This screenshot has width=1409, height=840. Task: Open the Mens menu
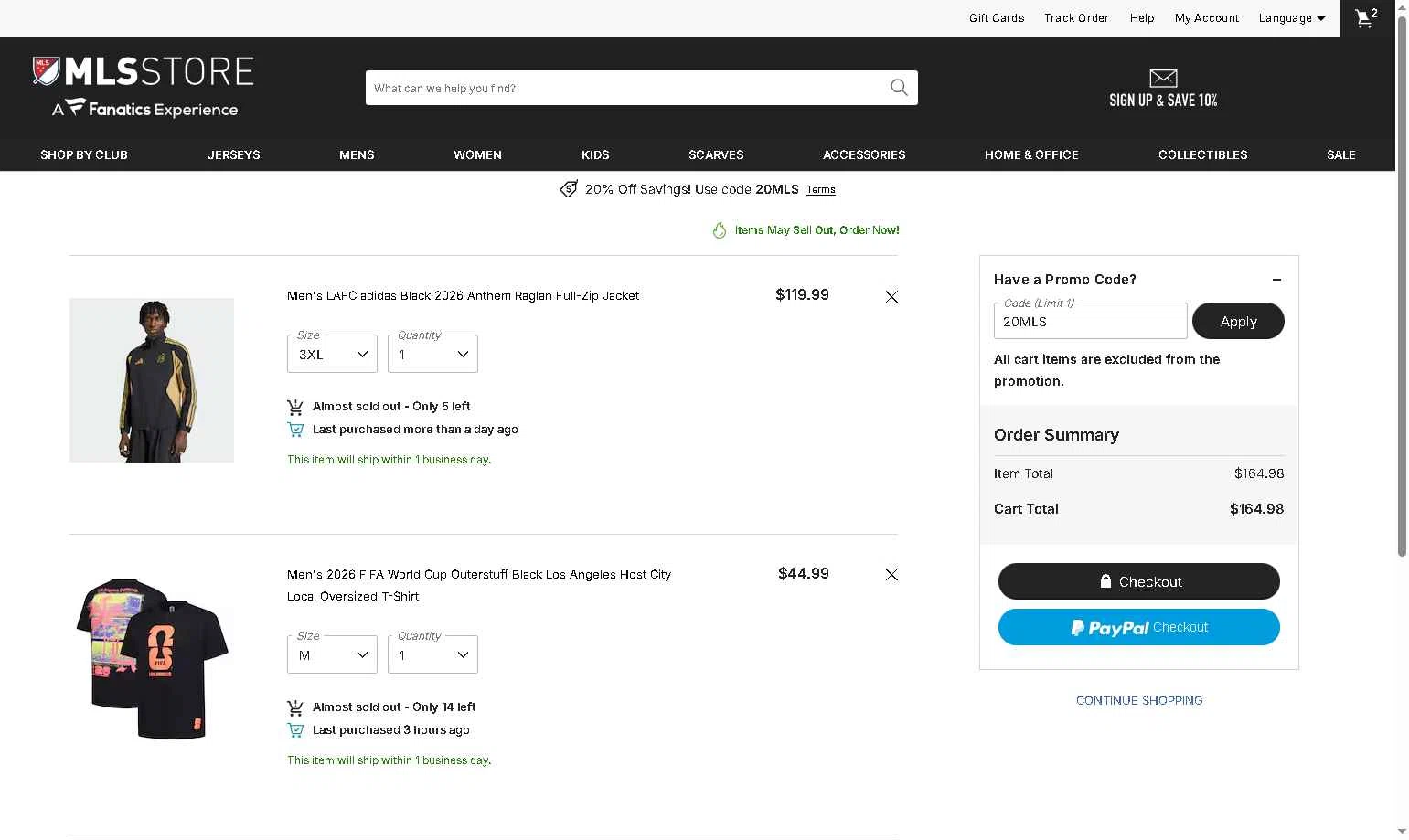357,154
